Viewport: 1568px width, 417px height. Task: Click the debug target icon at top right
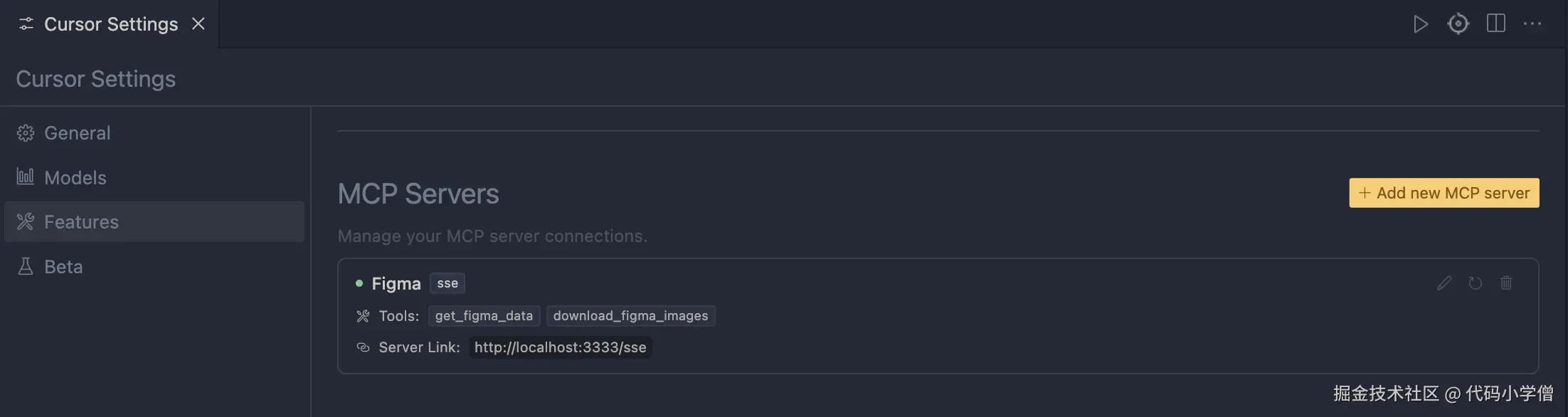click(x=1458, y=24)
